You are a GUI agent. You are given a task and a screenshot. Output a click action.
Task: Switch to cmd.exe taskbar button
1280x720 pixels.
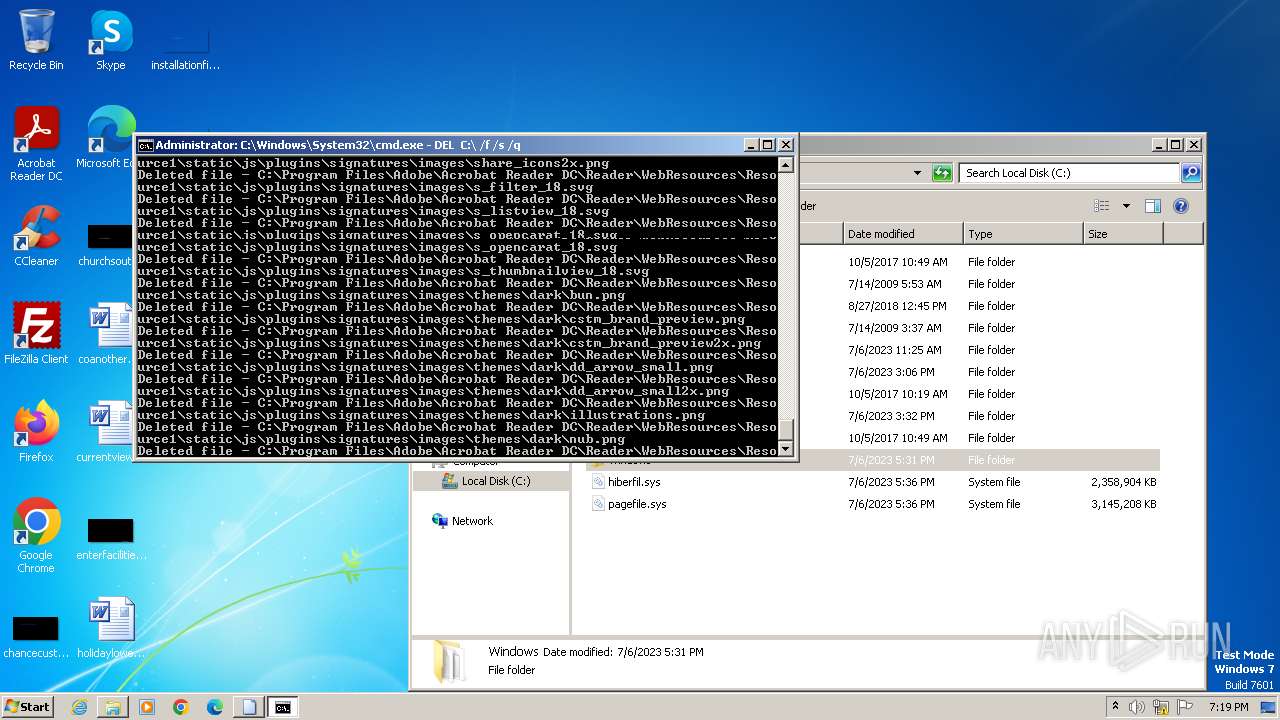(283, 707)
